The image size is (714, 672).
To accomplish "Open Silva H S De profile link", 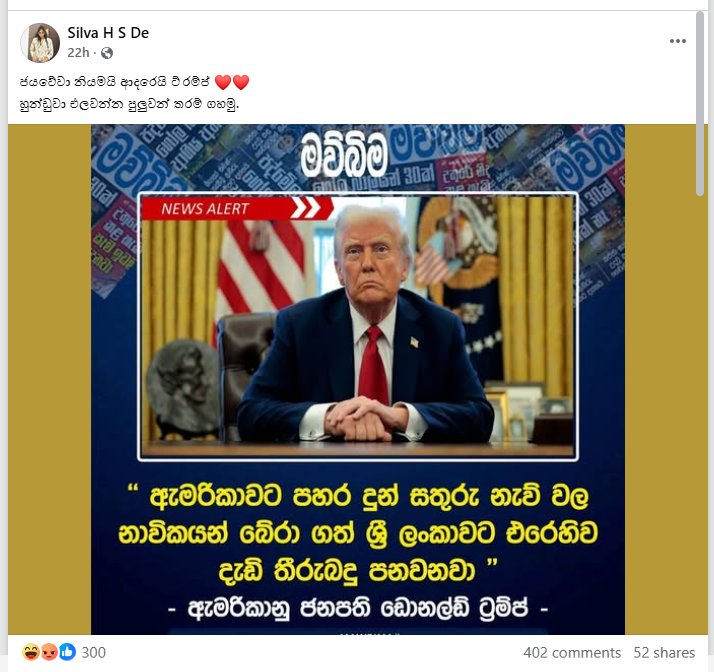I will (108, 33).
